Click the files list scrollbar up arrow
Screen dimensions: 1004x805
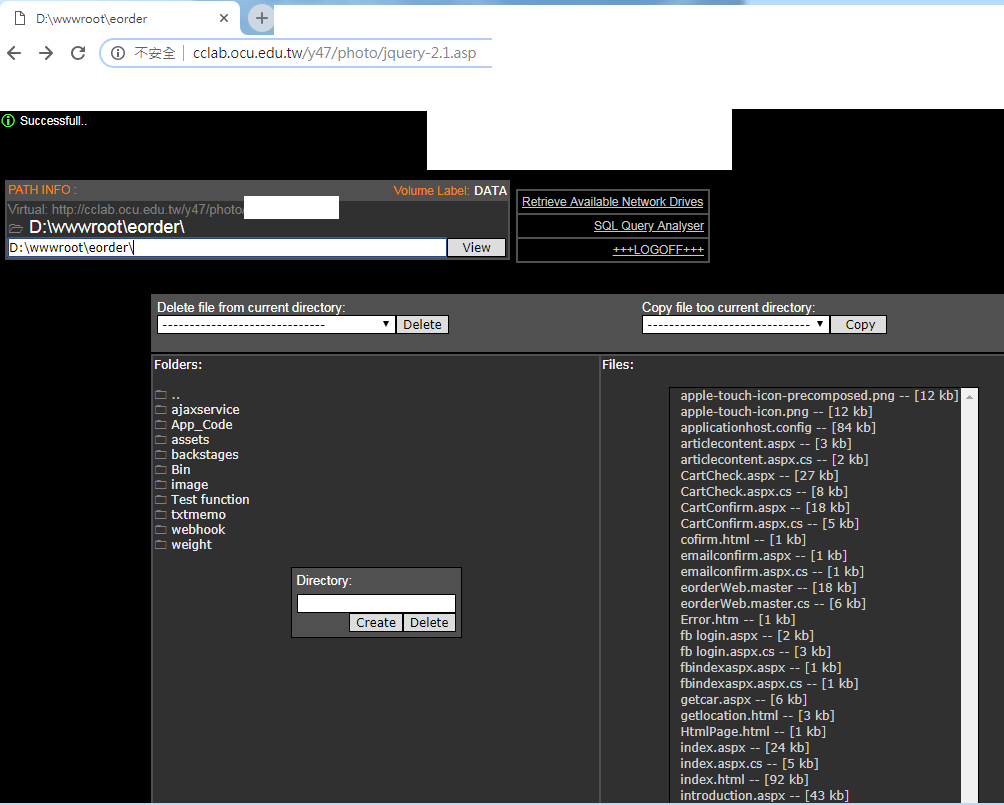(969, 397)
